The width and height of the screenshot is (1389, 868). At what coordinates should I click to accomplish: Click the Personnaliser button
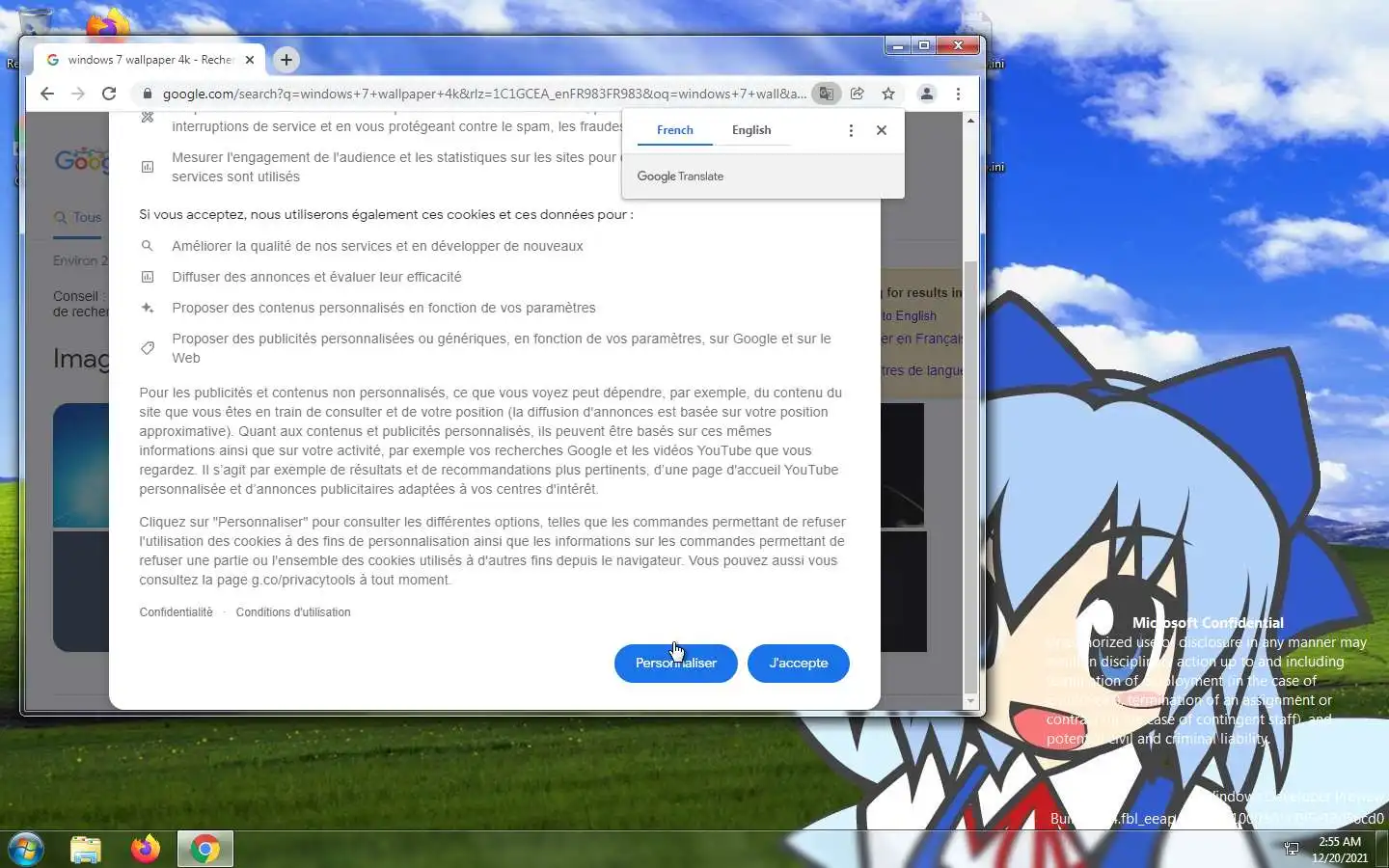(676, 663)
